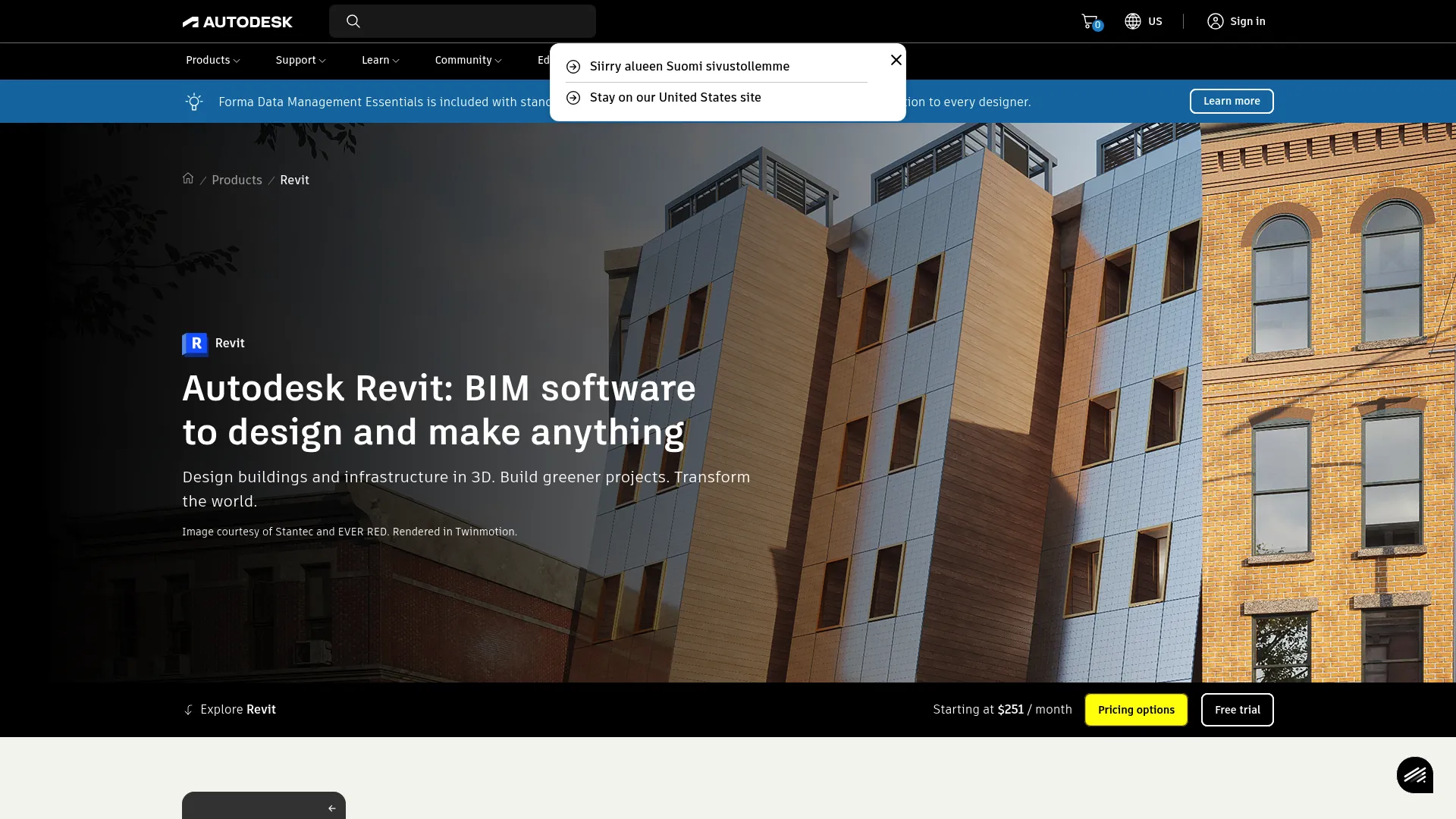Click the Autodesk logo
The height and width of the screenshot is (819, 1456).
tap(237, 22)
